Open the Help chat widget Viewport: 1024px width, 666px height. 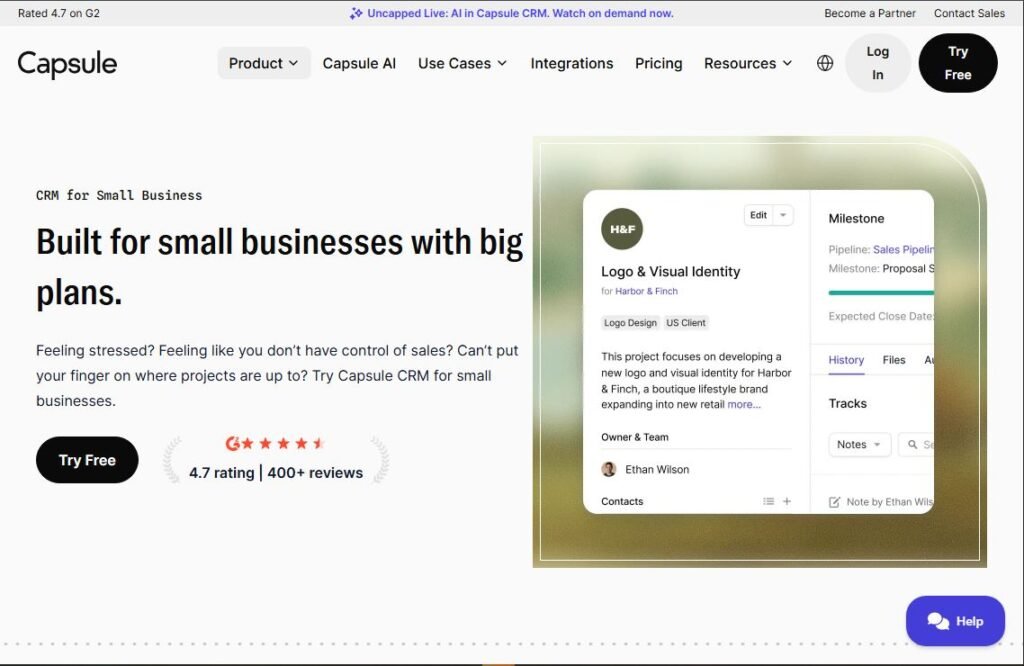955,621
